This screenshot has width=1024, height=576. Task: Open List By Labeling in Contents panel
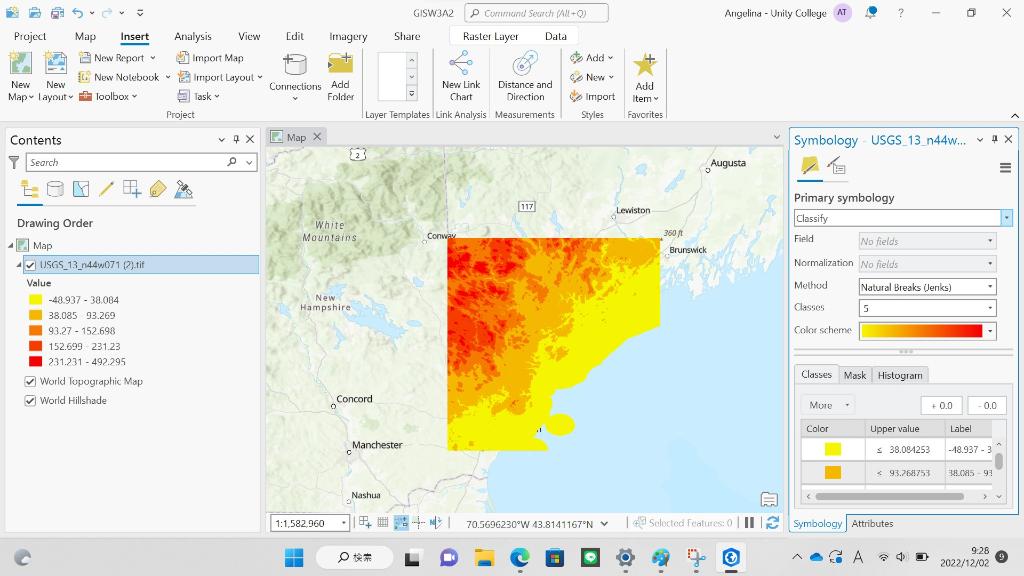pyautogui.click(x=157, y=189)
